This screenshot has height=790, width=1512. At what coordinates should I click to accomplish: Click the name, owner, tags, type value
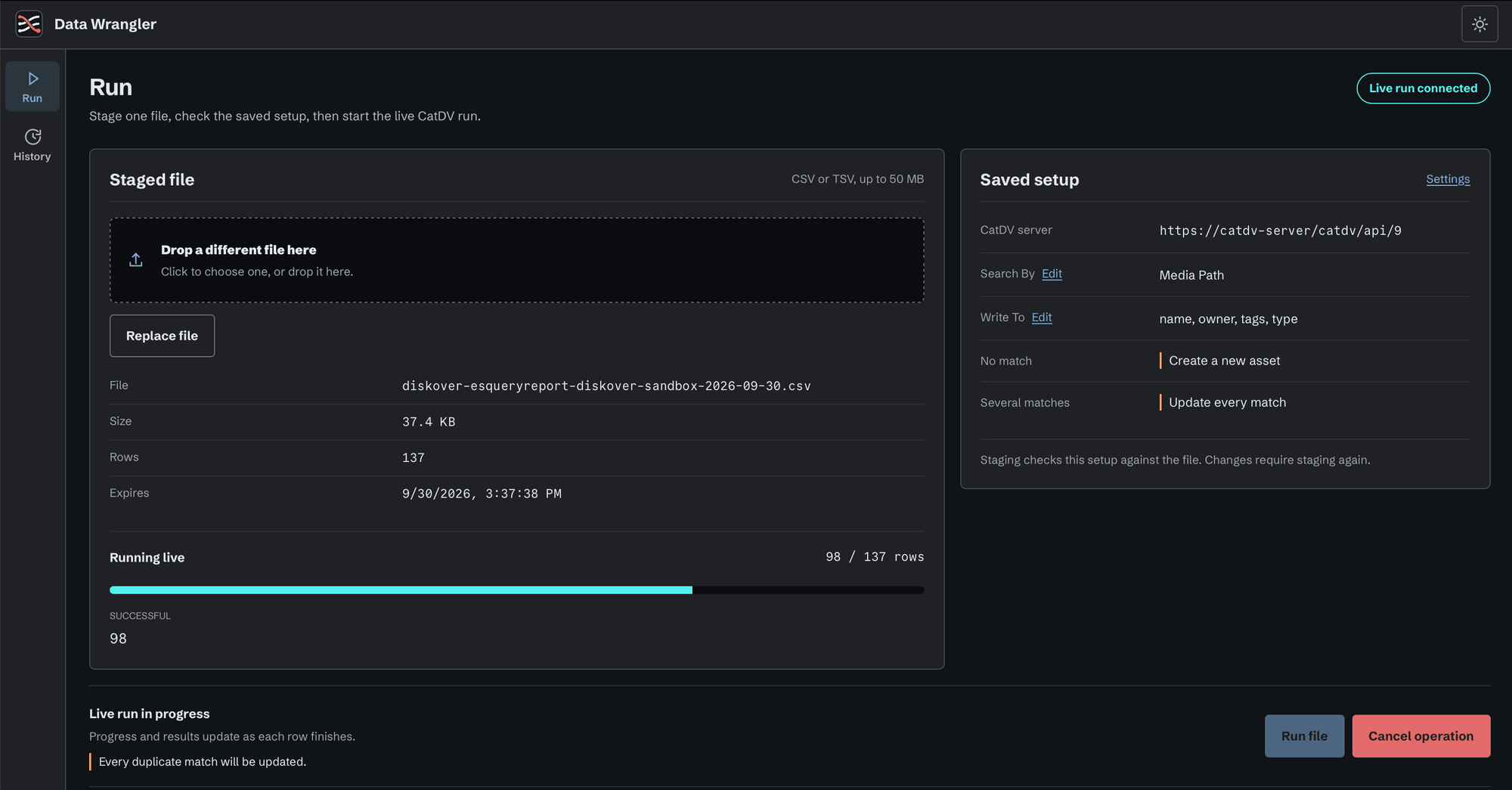(1228, 319)
